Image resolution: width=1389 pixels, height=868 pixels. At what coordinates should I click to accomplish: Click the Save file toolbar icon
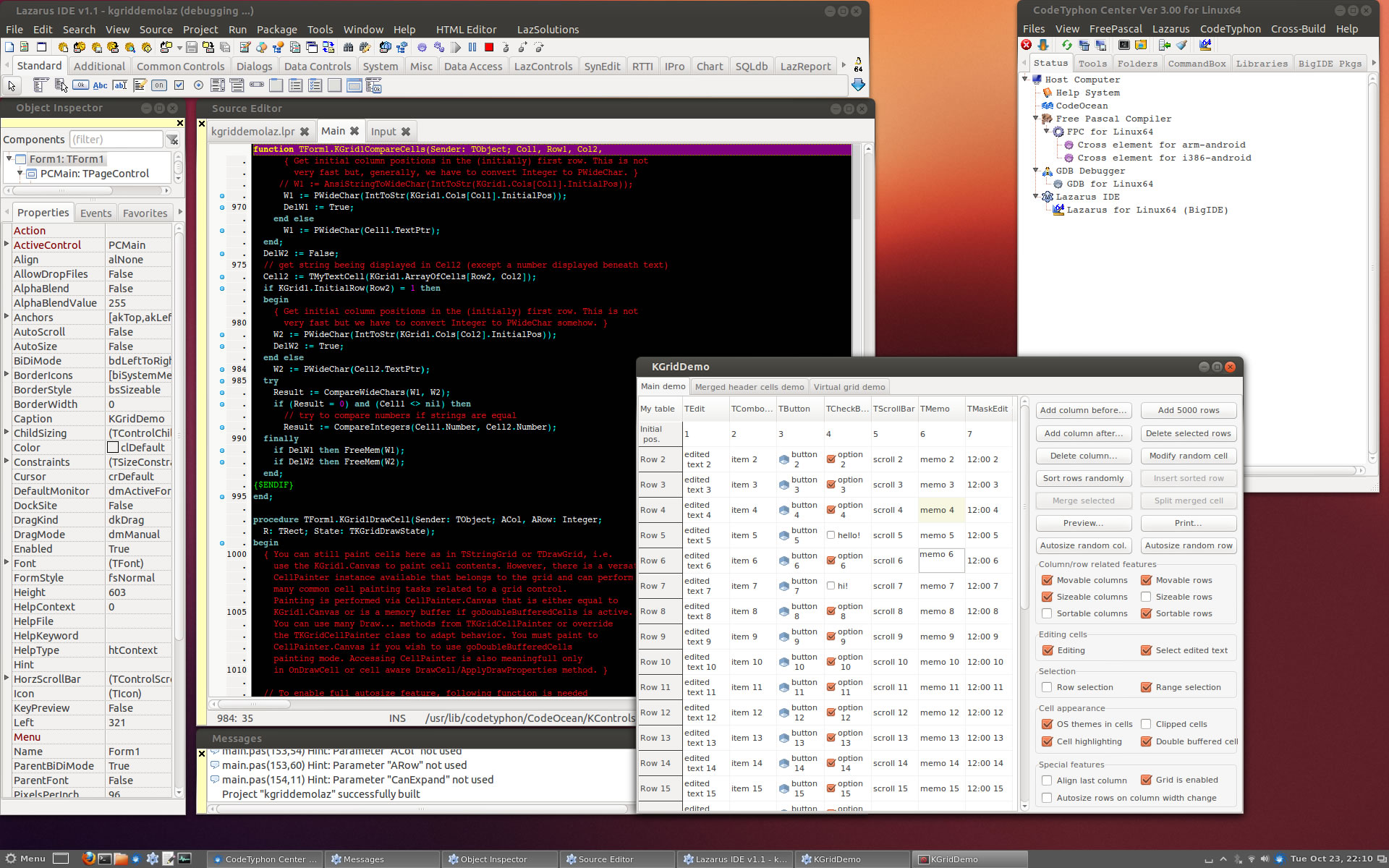pyautogui.click(x=192, y=47)
